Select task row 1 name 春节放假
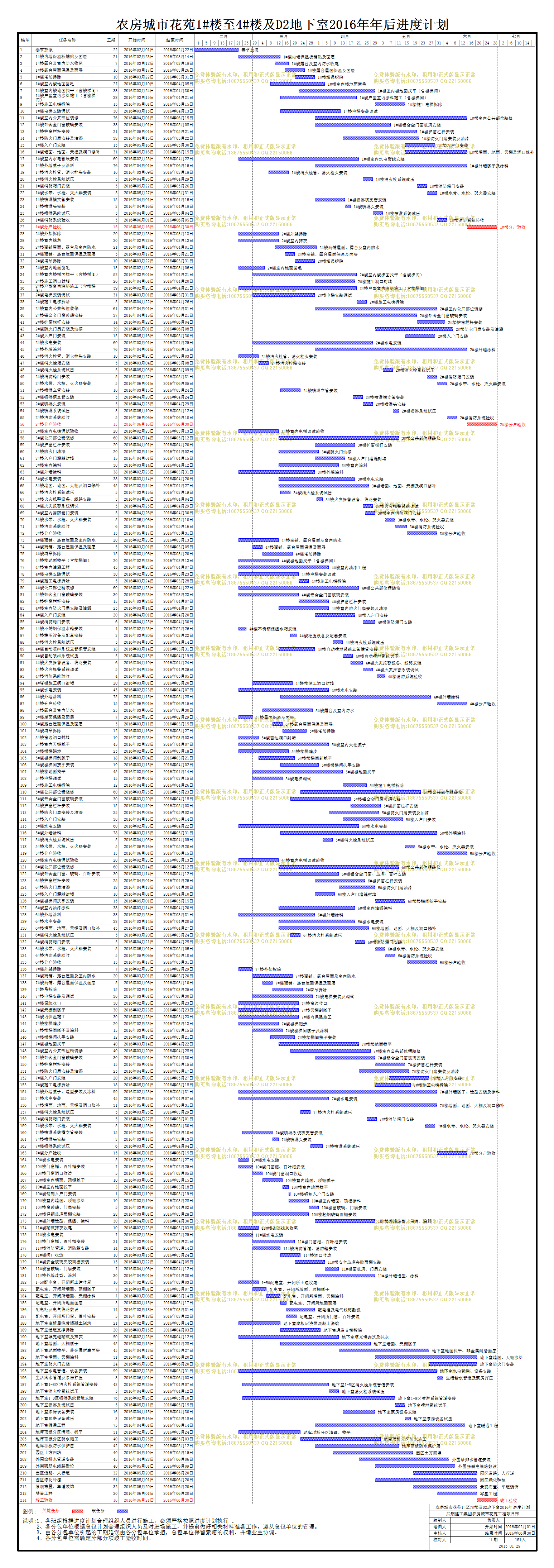The width and height of the screenshot is (554, 1568). point(44,51)
